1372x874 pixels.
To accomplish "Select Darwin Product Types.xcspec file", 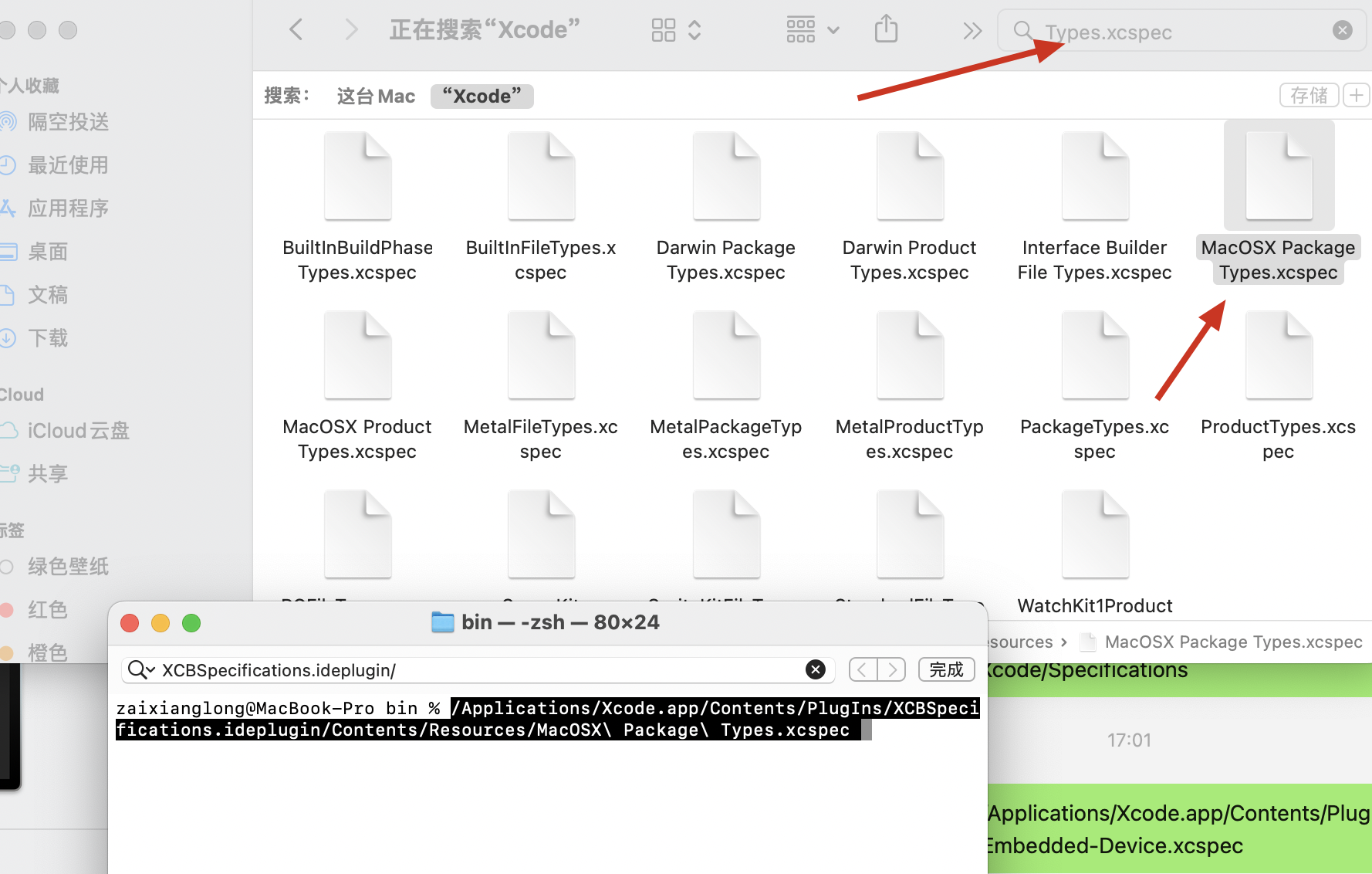I will (x=910, y=208).
